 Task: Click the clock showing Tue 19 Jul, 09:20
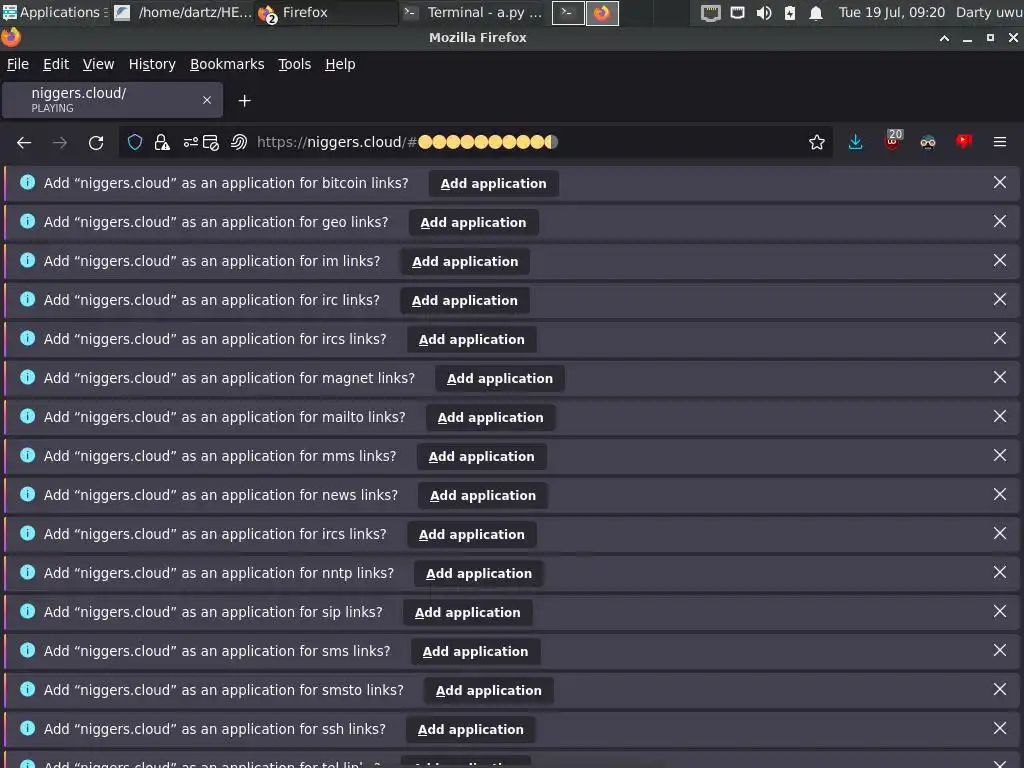(891, 12)
